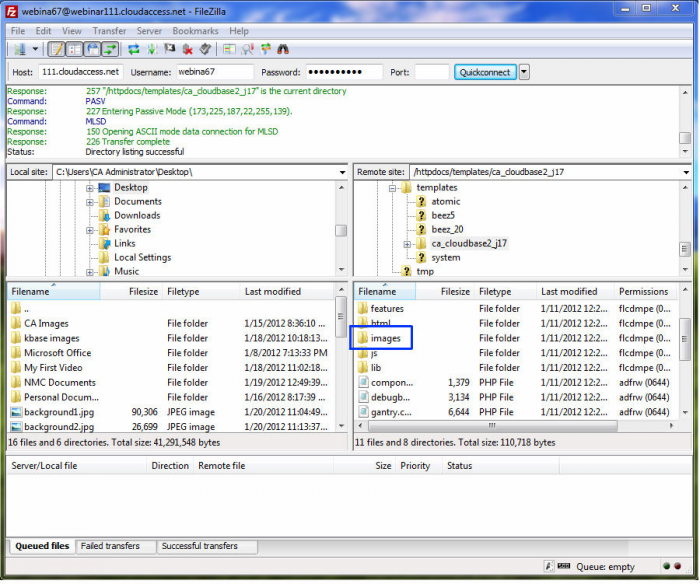Click the disconnect from server icon

tap(187, 49)
